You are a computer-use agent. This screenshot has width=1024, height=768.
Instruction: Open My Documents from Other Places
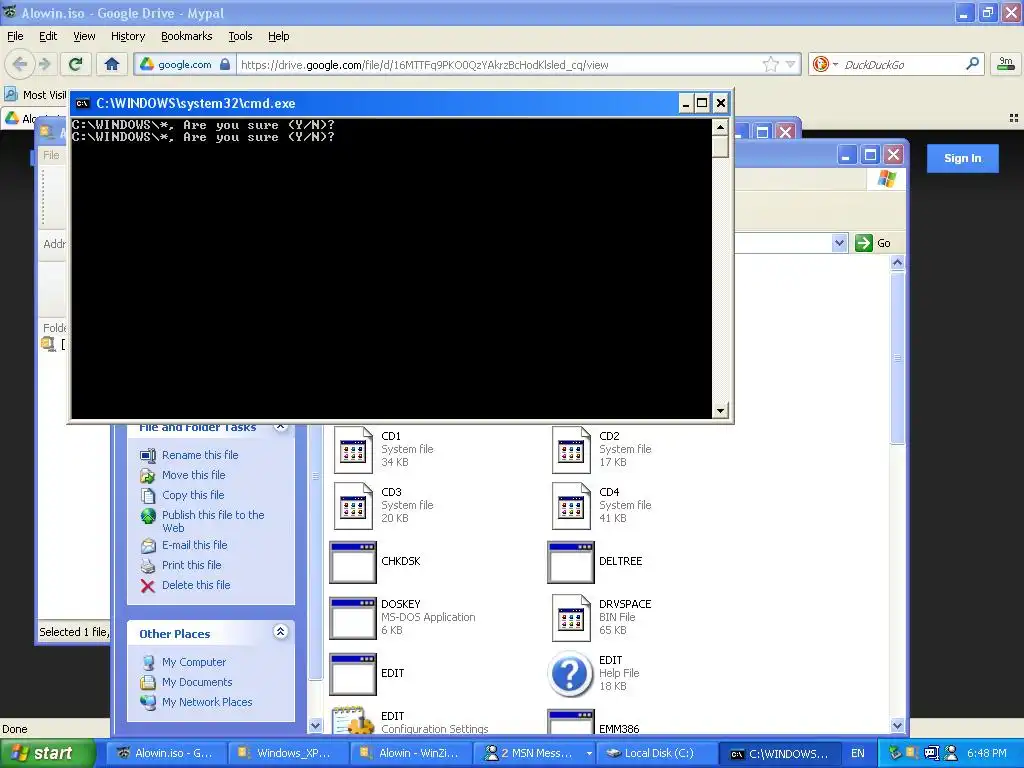coord(197,682)
